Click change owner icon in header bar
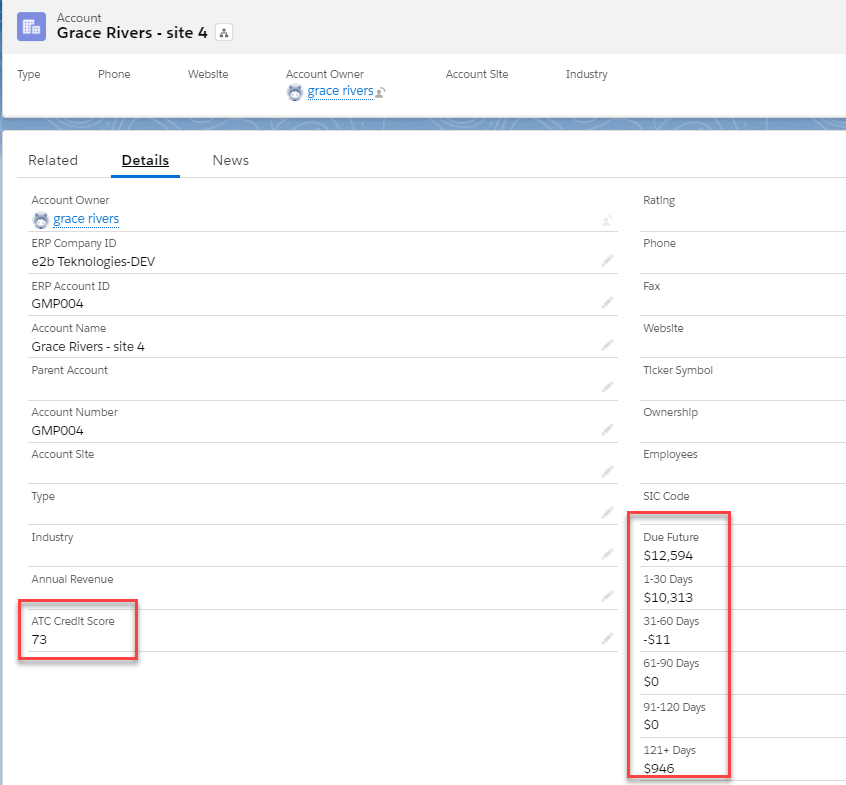The height and width of the screenshot is (785, 846). click(381, 93)
